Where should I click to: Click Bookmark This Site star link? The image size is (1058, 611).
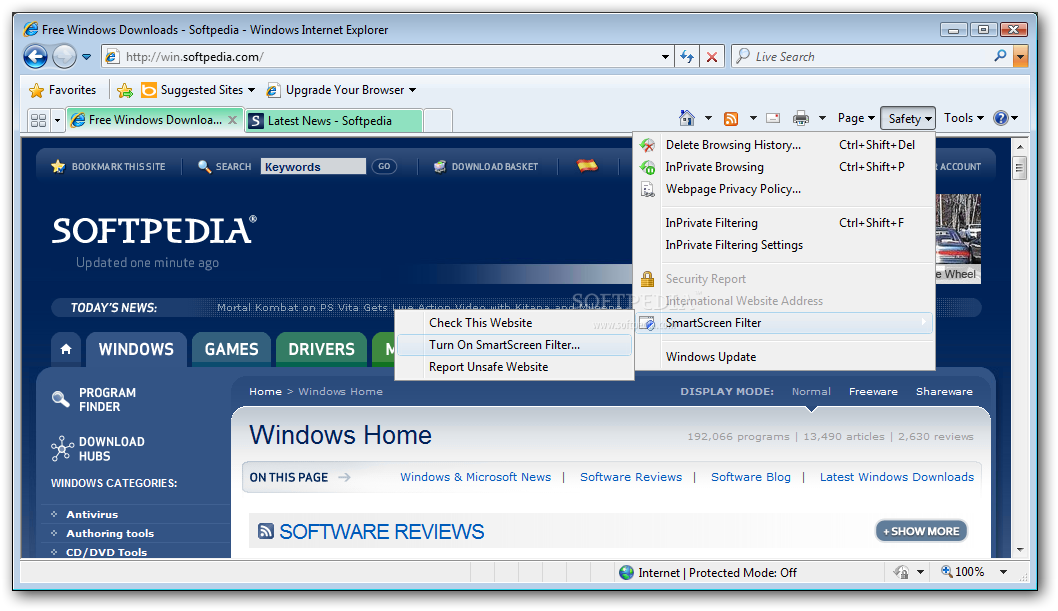coord(109,167)
